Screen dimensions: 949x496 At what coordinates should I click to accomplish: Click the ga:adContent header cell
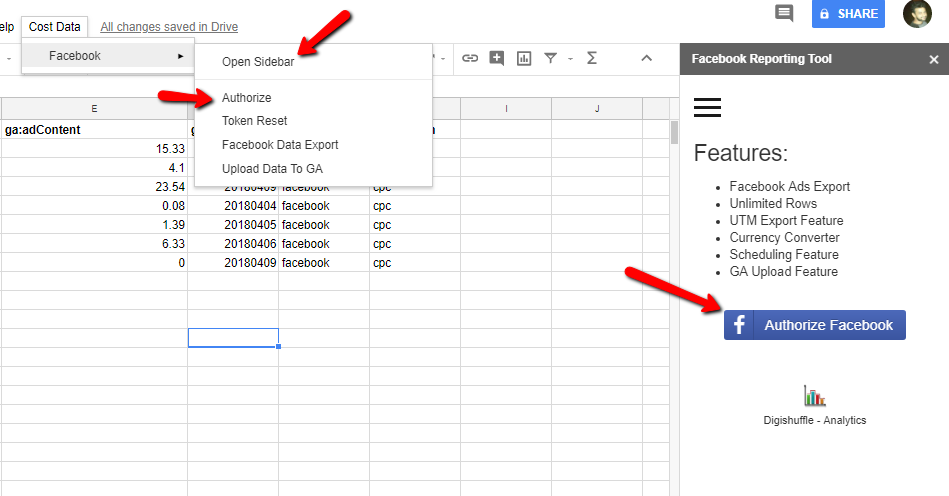(x=94, y=129)
